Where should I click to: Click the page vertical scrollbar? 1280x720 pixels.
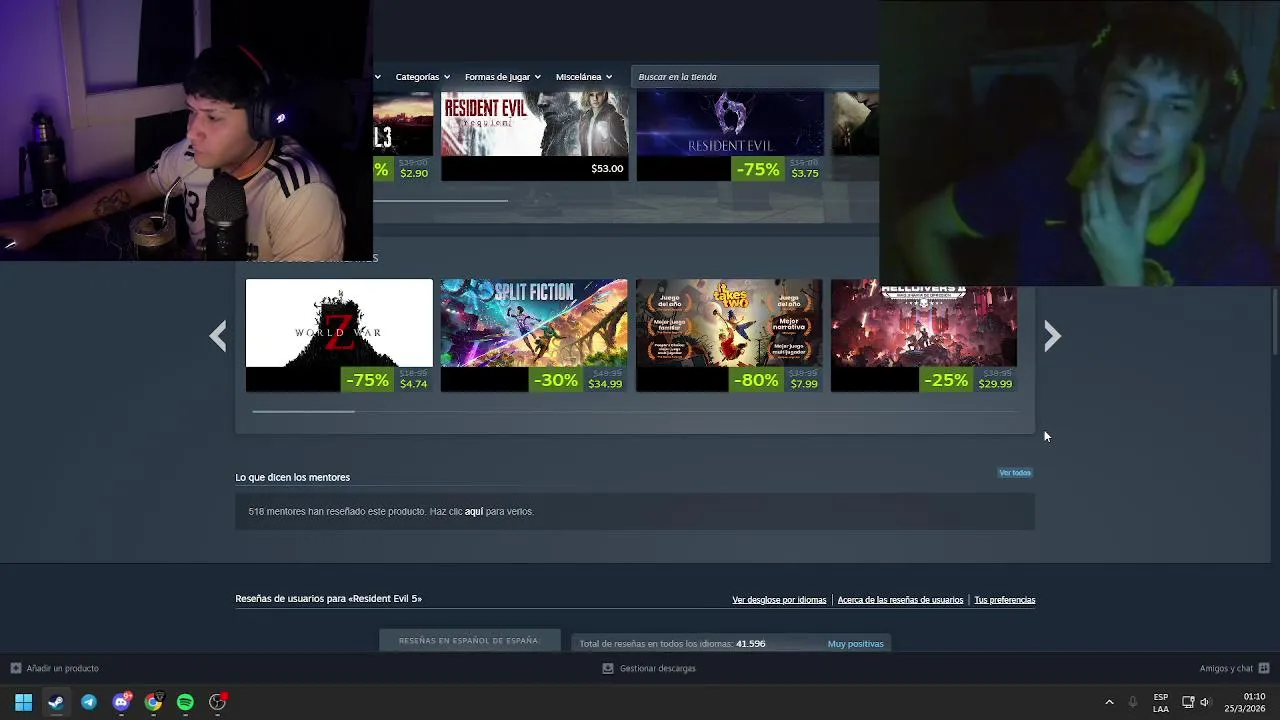click(x=1273, y=322)
